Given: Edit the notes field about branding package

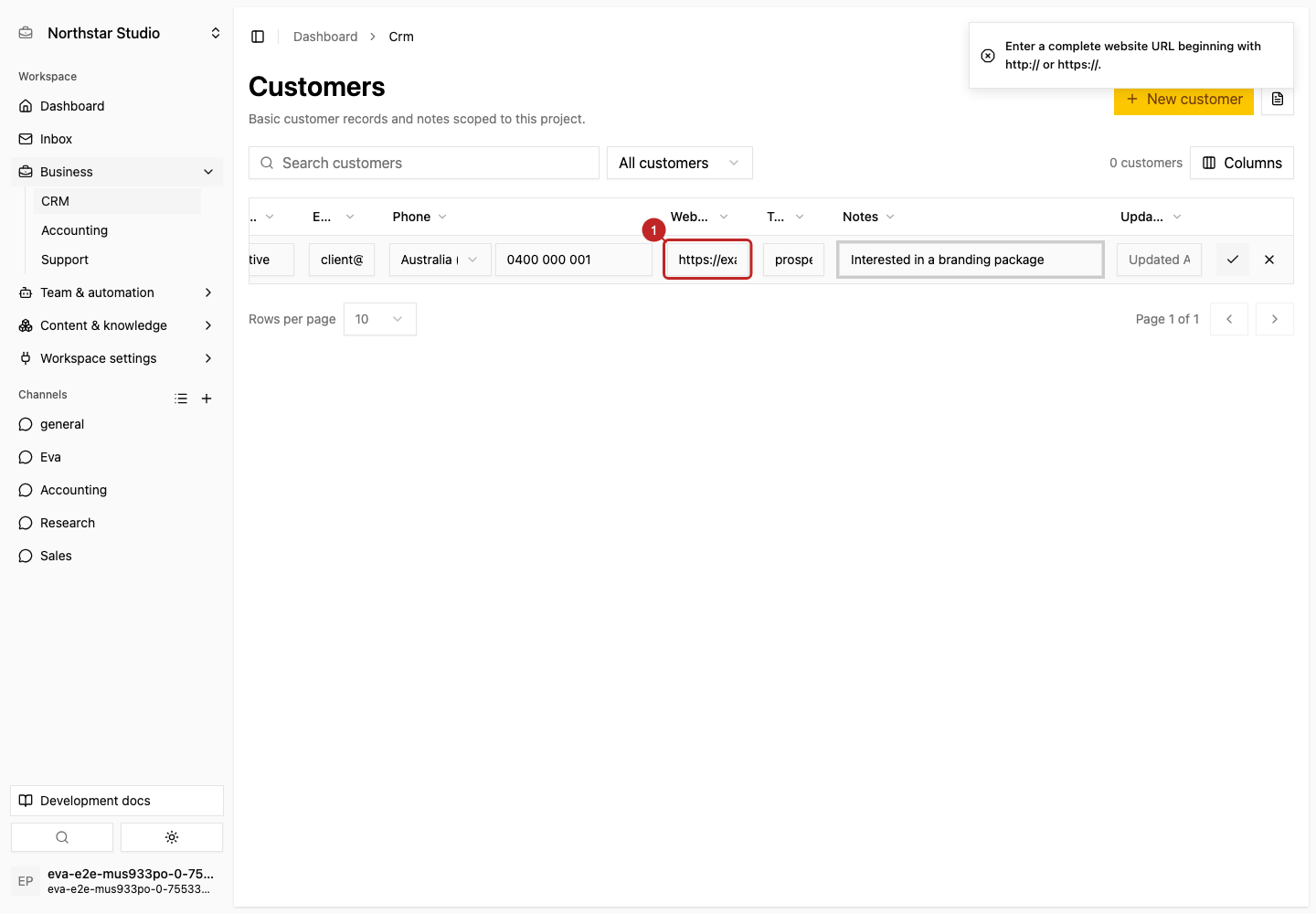Looking at the screenshot, I should [971, 260].
